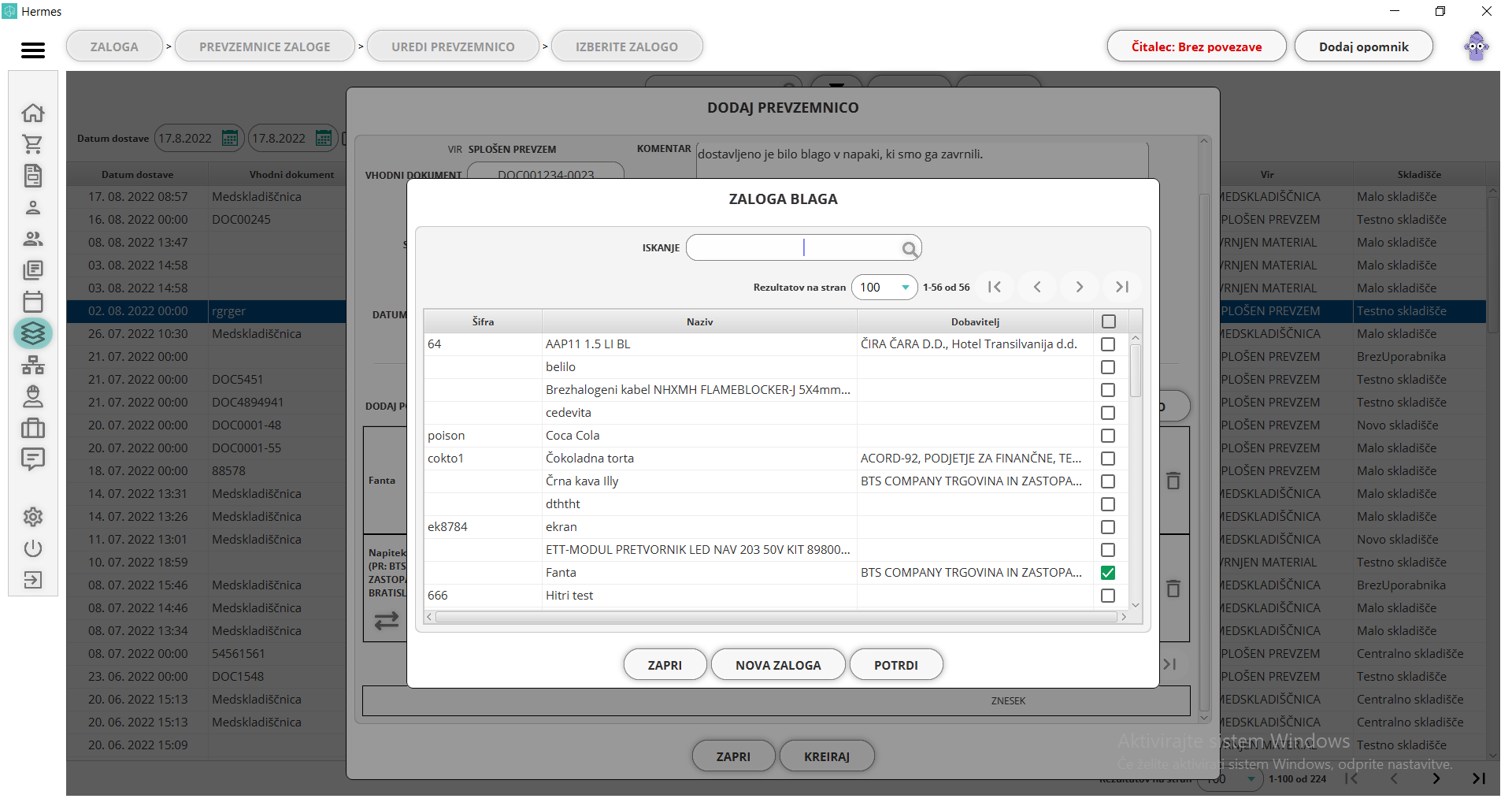
Task: Check the AAP11 1.5 LI BL row
Action: [x=1108, y=344]
